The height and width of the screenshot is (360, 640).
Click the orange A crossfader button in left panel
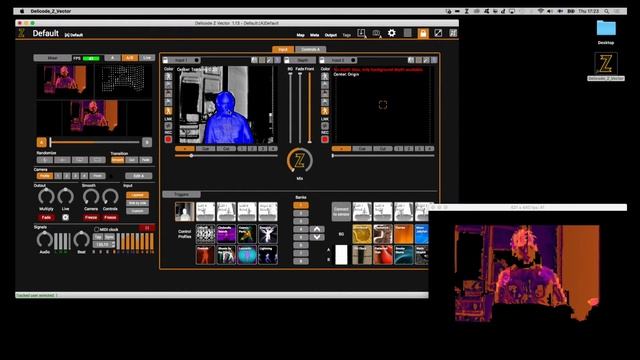(x=41, y=142)
